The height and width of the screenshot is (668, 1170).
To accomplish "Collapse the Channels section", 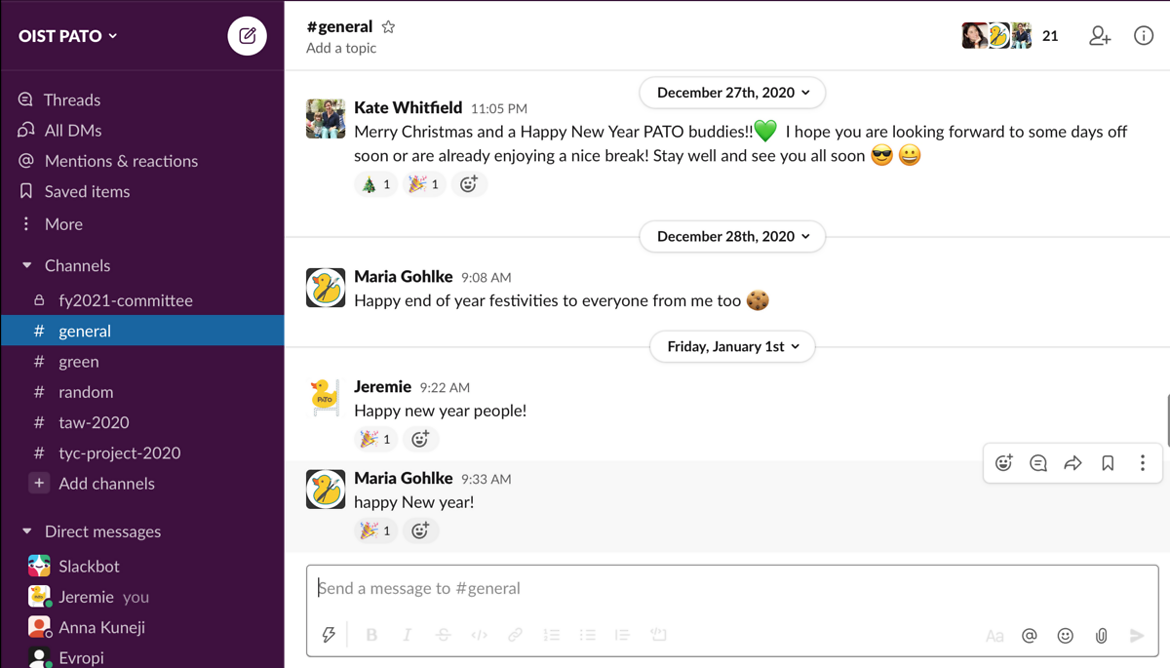I will pos(27,266).
